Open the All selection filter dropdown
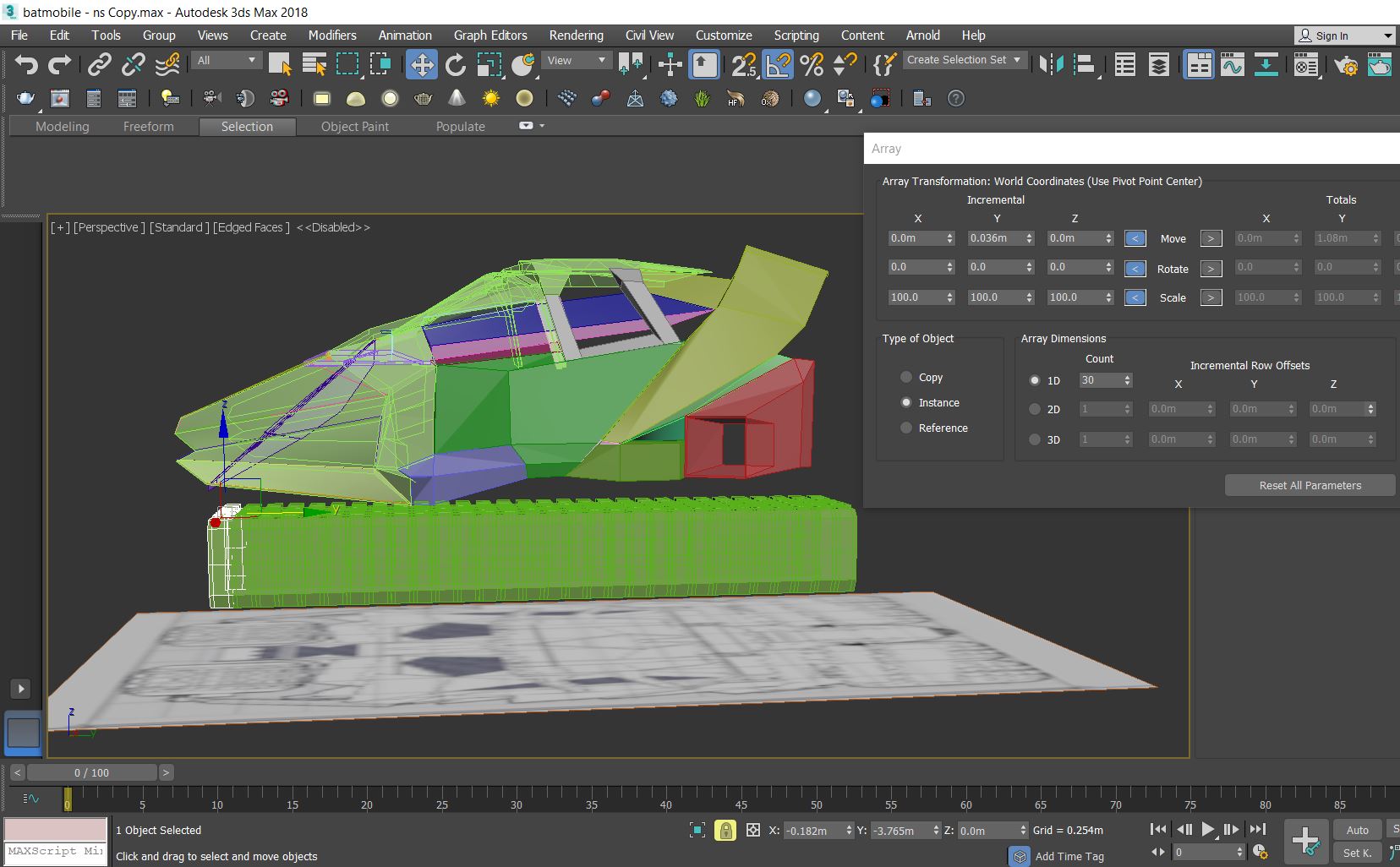1400x867 pixels. tap(227, 60)
